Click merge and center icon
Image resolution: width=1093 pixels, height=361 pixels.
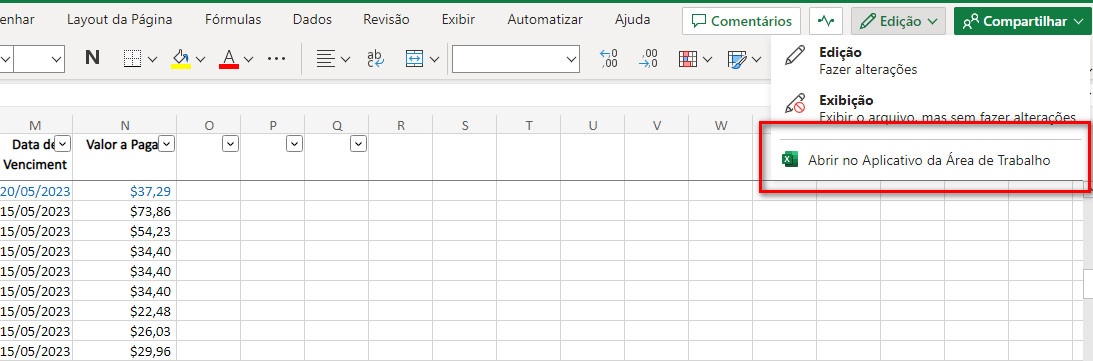point(415,59)
